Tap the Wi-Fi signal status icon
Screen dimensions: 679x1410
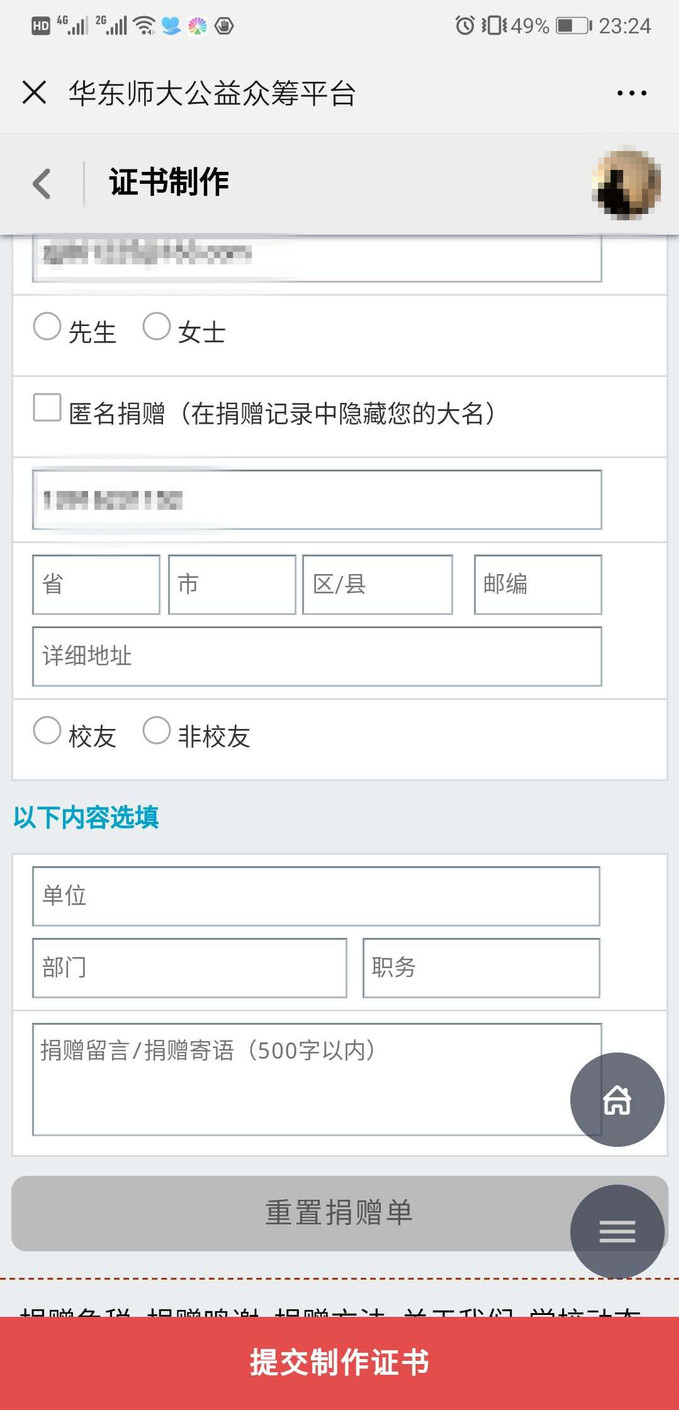pyautogui.click(x=144, y=26)
